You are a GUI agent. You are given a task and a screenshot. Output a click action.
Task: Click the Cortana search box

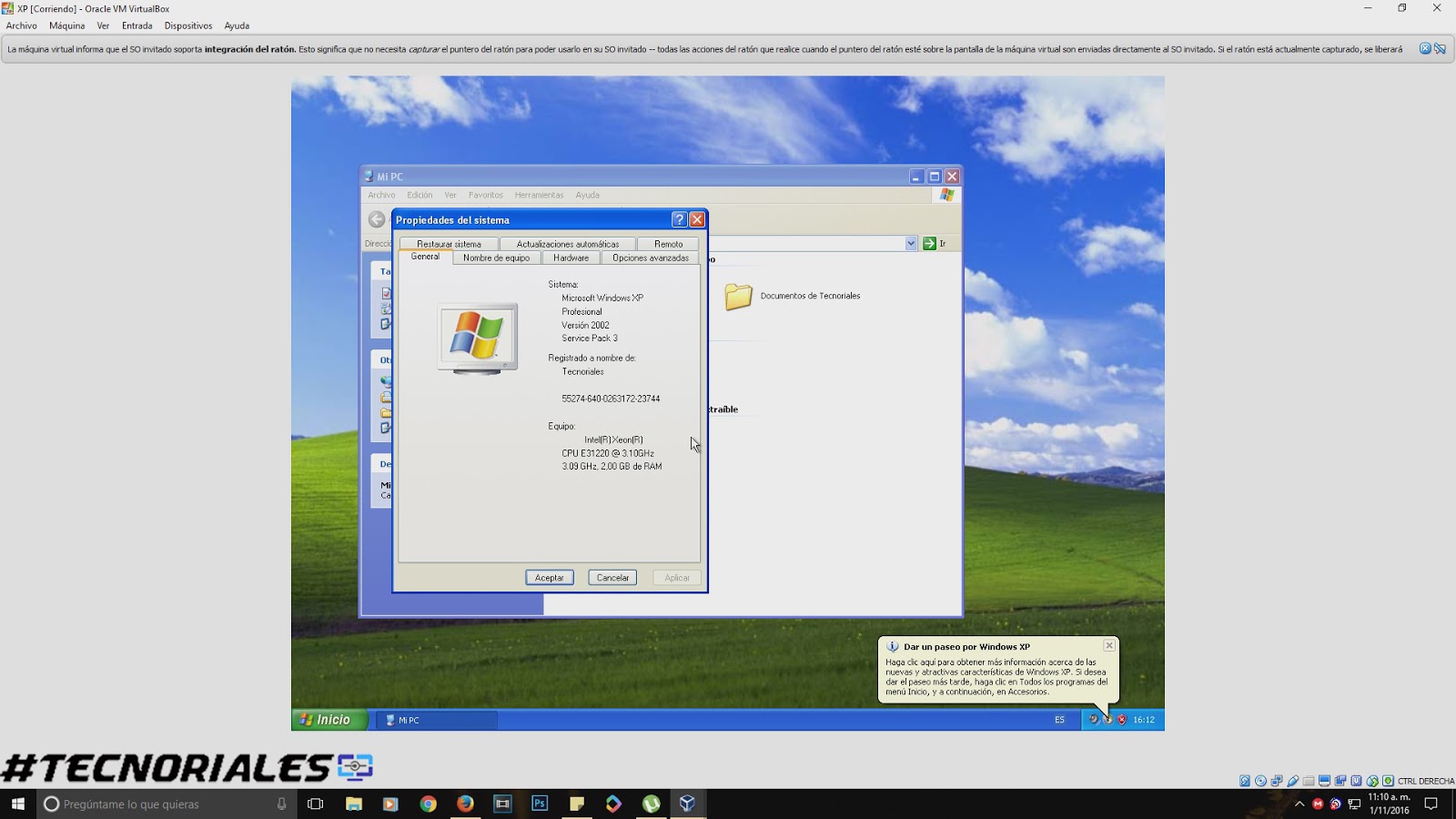[x=167, y=804]
